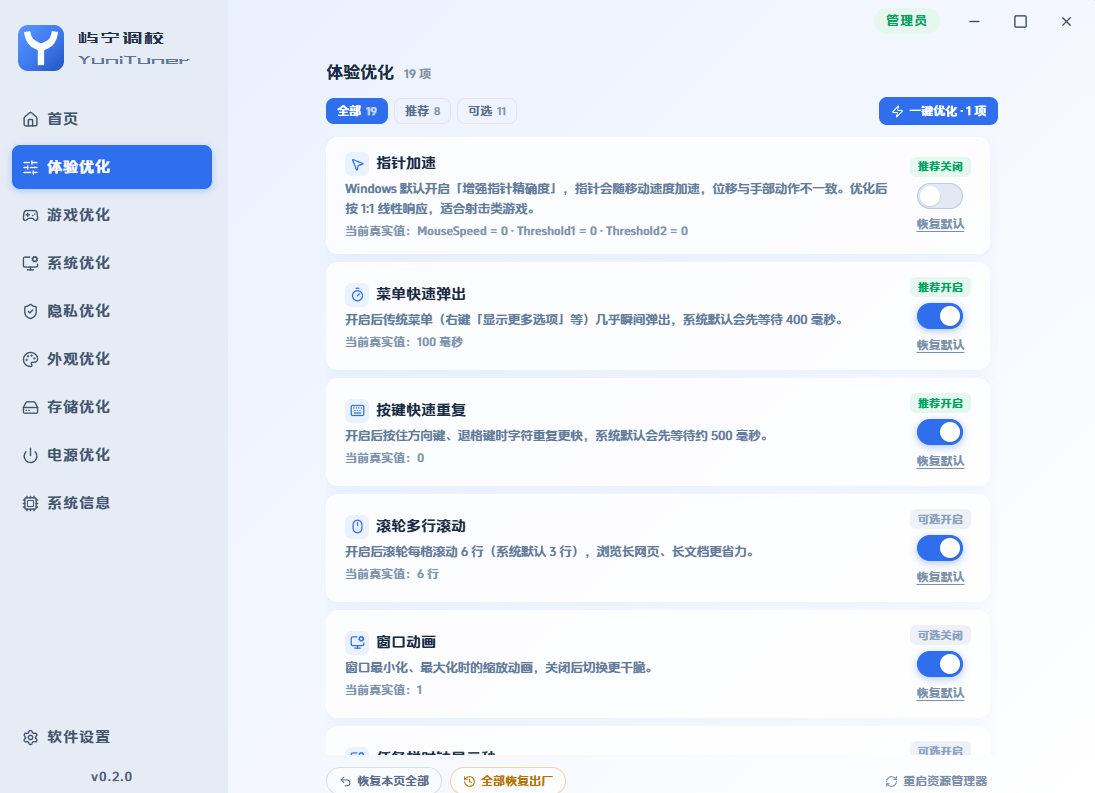1095x793 pixels.
Task: Click 全部恢复出厂 button
Action: click(508, 781)
